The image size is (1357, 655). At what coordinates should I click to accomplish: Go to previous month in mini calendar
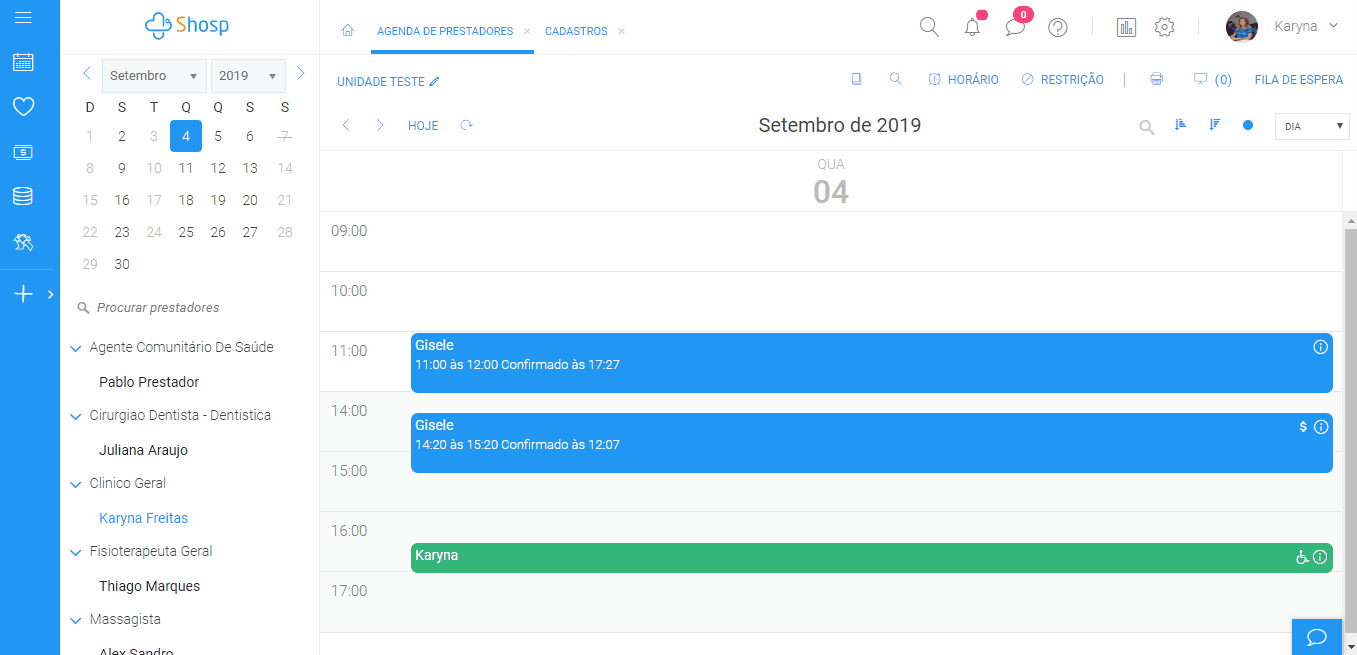pyautogui.click(x=87, y=73)
